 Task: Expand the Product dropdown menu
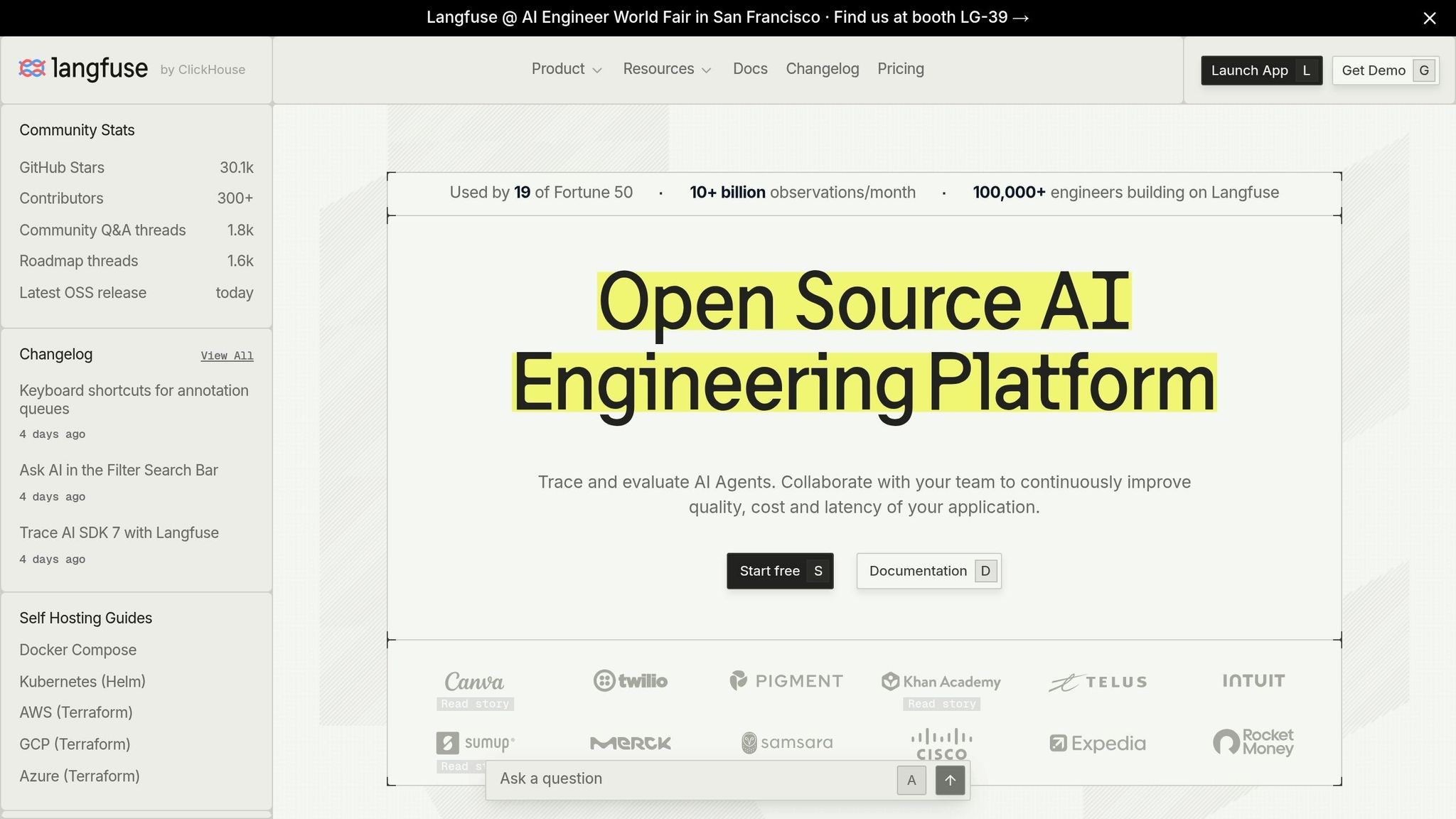click(567, 69)
